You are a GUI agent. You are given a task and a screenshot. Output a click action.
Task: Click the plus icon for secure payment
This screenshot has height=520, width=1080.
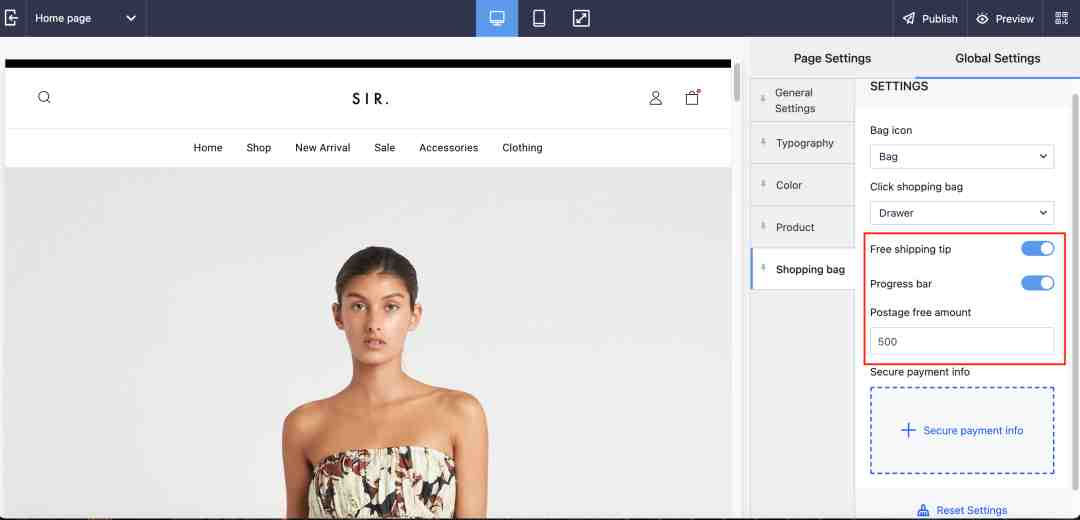(x=908, y=430)
